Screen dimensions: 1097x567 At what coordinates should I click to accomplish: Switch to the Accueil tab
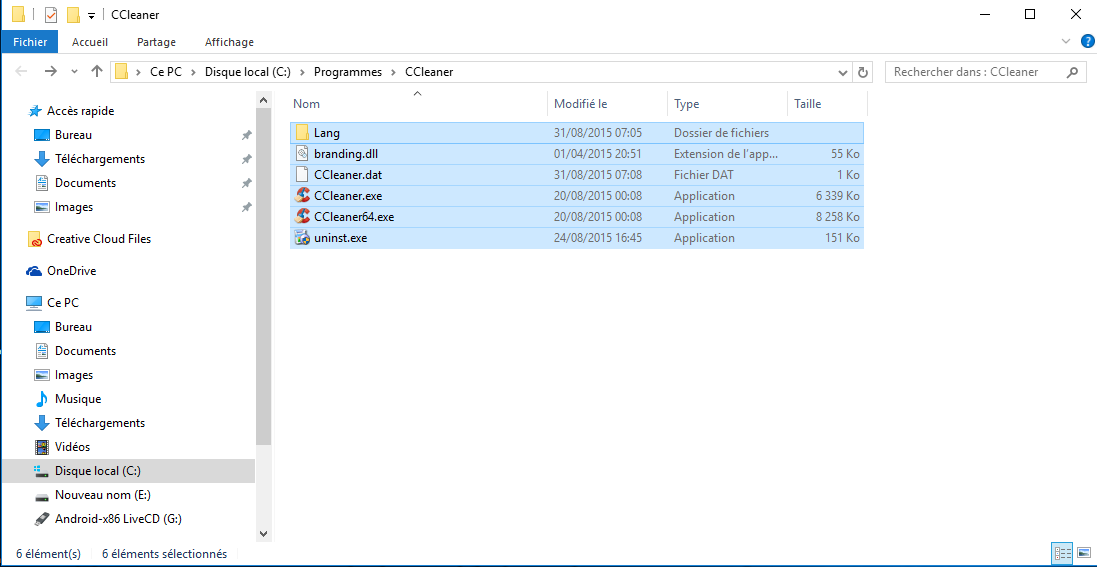coord(90,42)
